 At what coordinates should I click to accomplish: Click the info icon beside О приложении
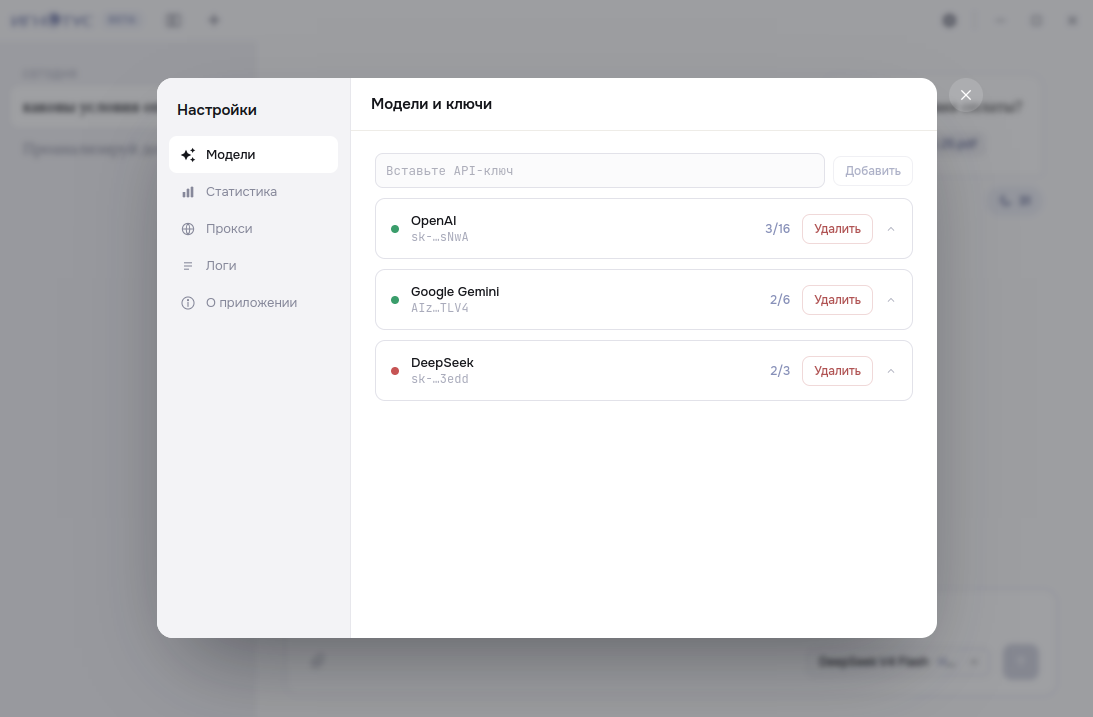point(188,302)
